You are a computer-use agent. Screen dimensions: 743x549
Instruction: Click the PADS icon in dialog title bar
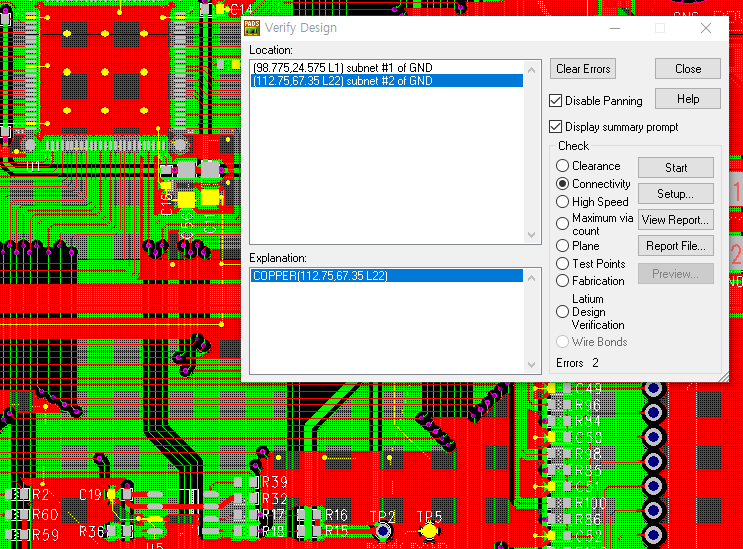point(253,29)
